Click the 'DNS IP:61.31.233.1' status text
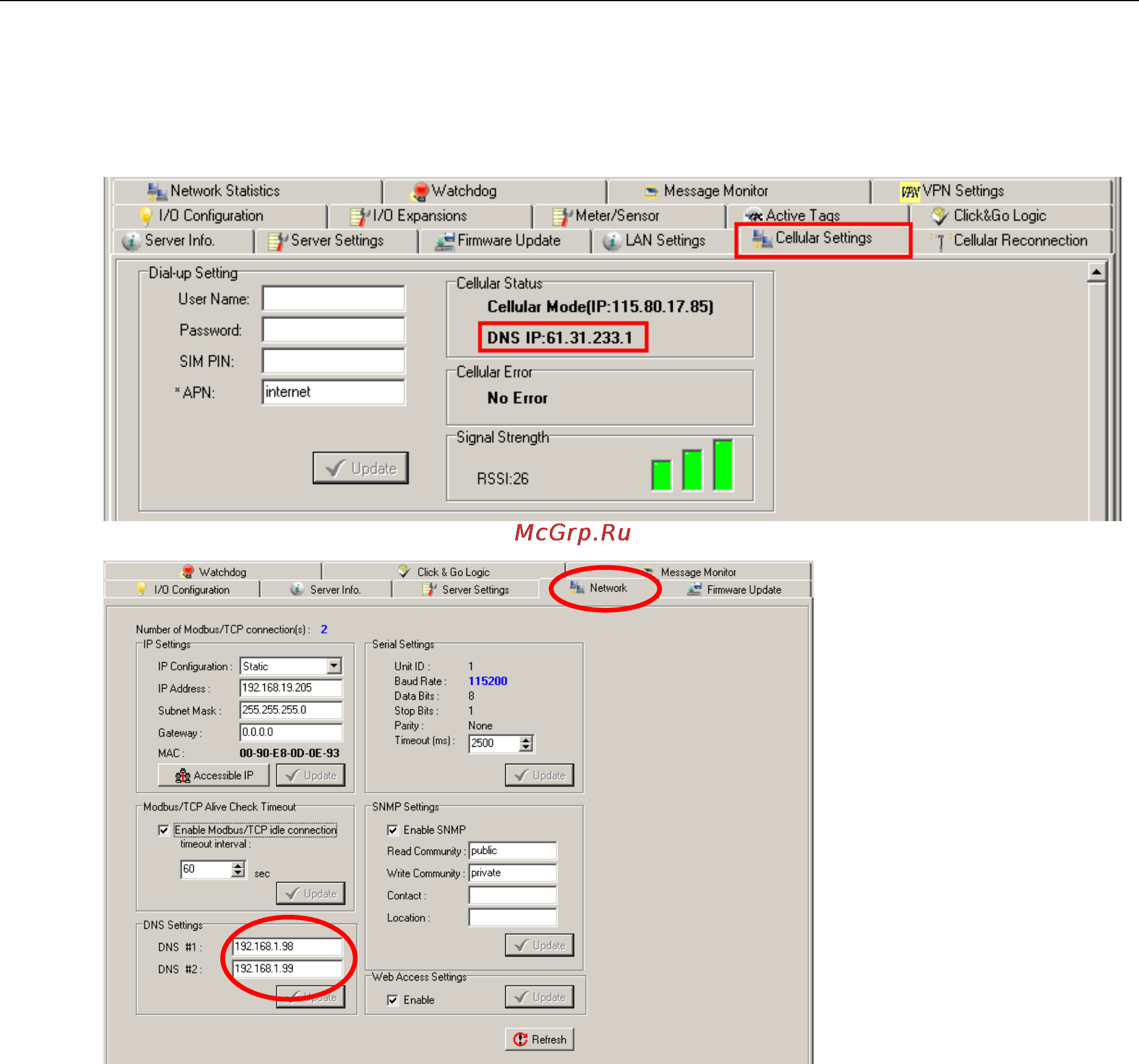1139x1064 pixels. tap(560, 338)
